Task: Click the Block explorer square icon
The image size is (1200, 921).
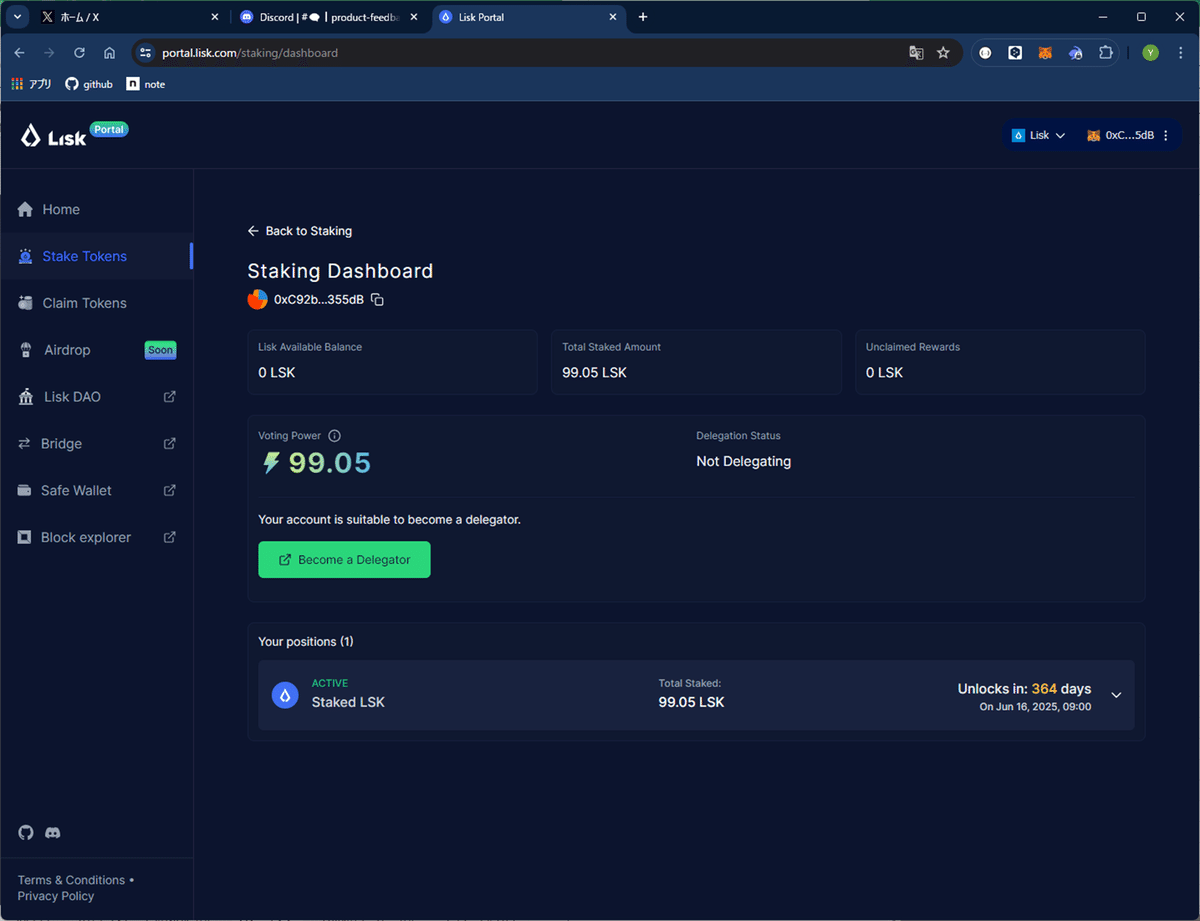Action: (x=24, y=537)
